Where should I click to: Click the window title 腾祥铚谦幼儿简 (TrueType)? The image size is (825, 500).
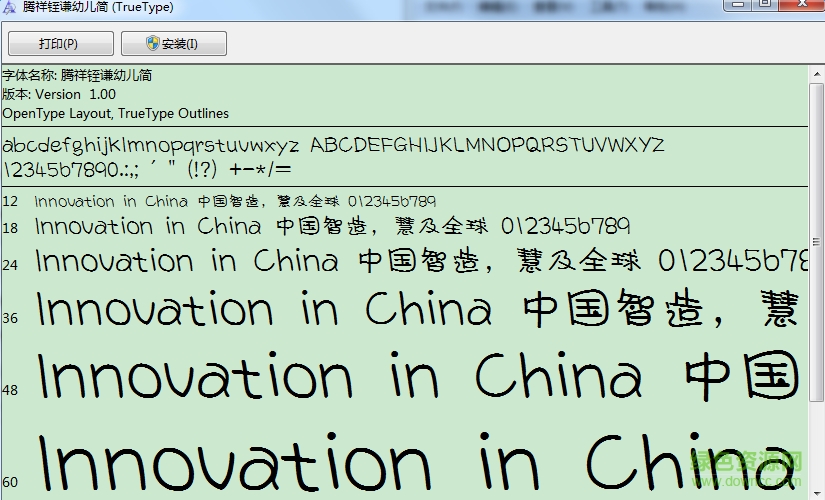pyautogui.click(x=98, y=7)
